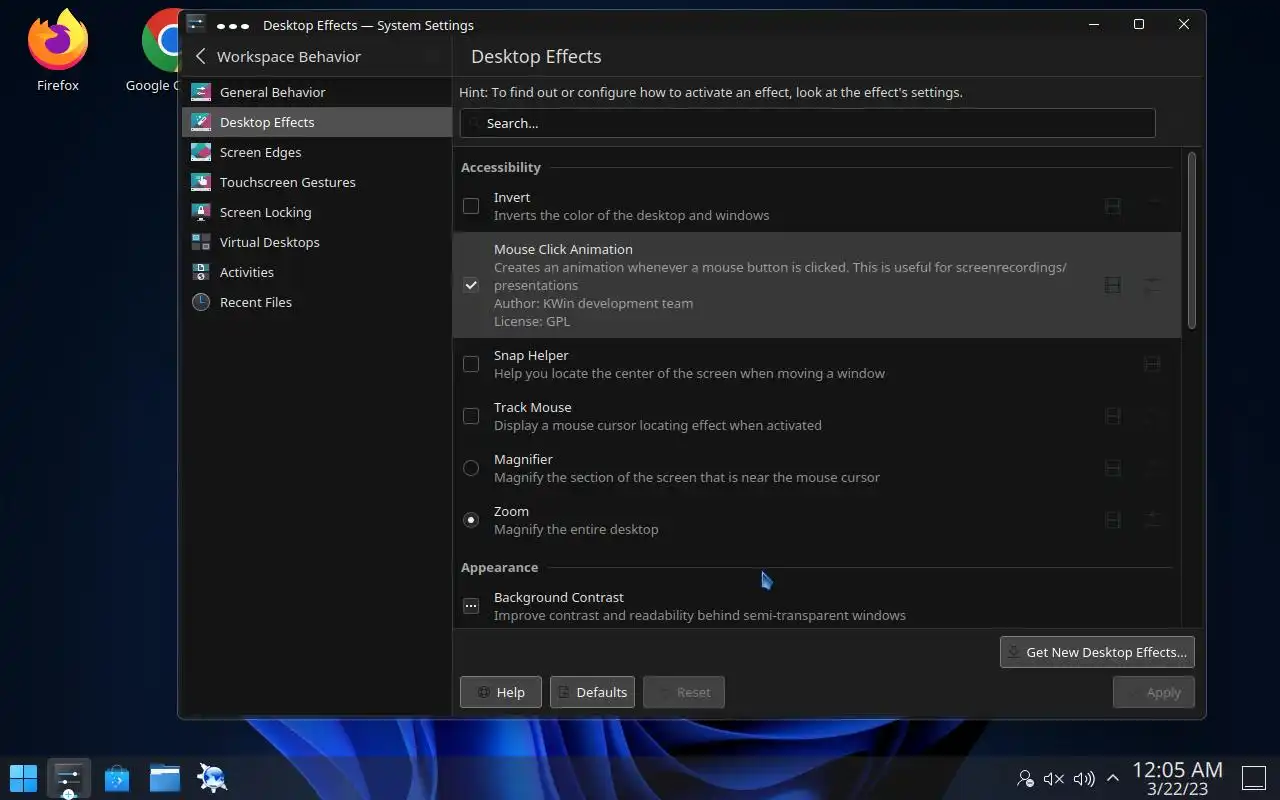Click the Help button
1280x800 pixels.
[500, 692]
